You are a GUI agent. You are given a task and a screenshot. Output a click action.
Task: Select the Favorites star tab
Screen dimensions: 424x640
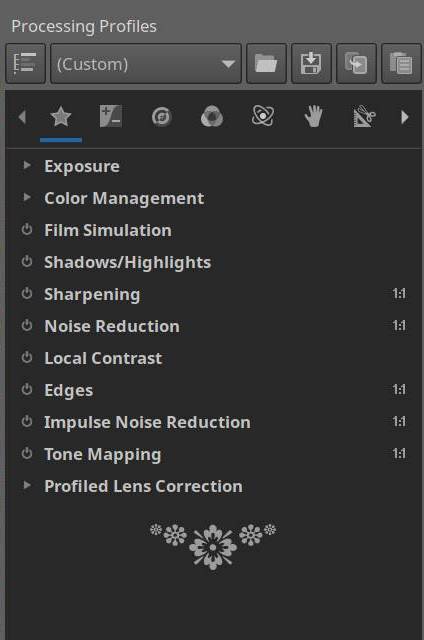[x=61, y=117]
